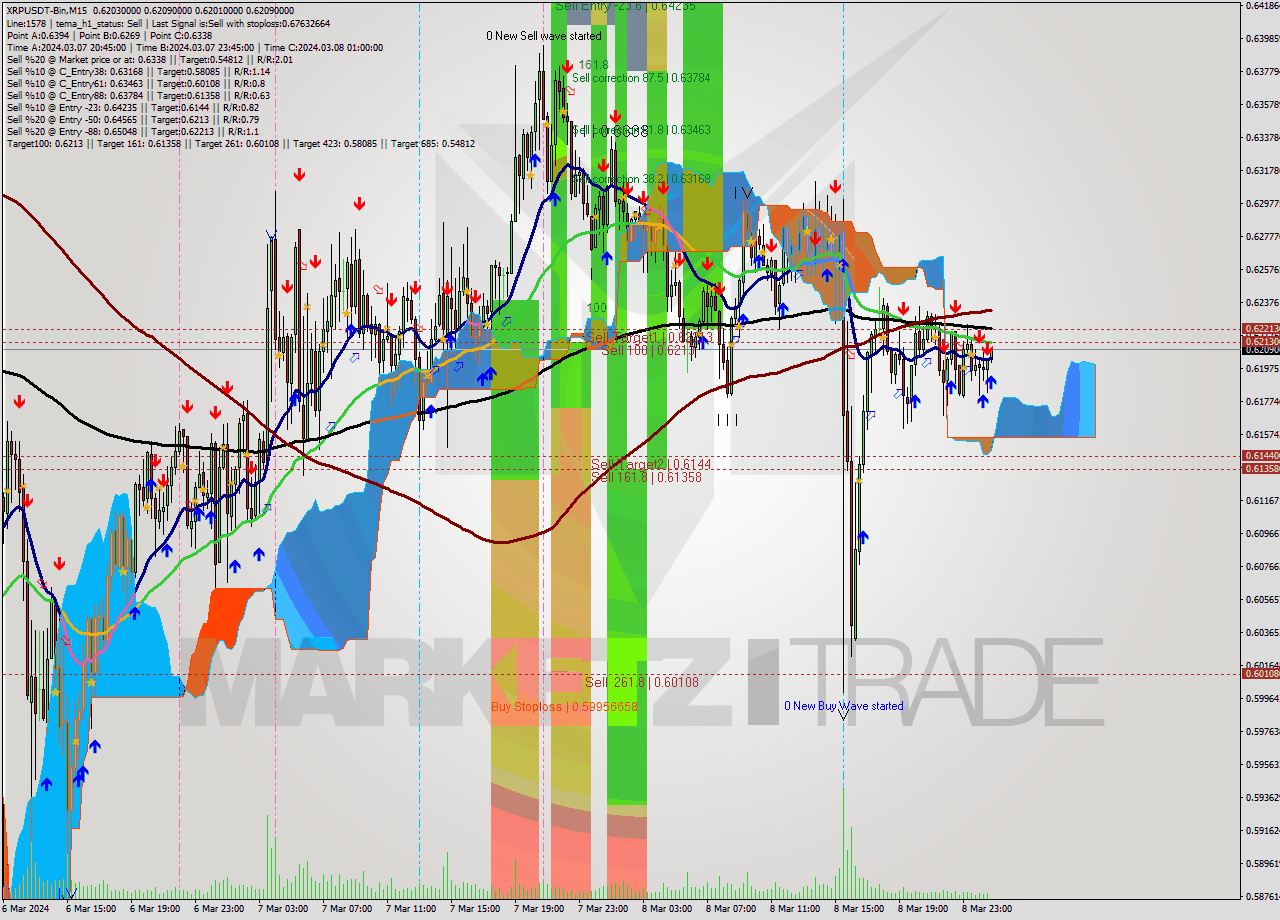Image resolution: width=1280 pixels, height=920 pixels.
Task: Click the '6 Mar 2024' time axis label
Action: tap(27, 909)
